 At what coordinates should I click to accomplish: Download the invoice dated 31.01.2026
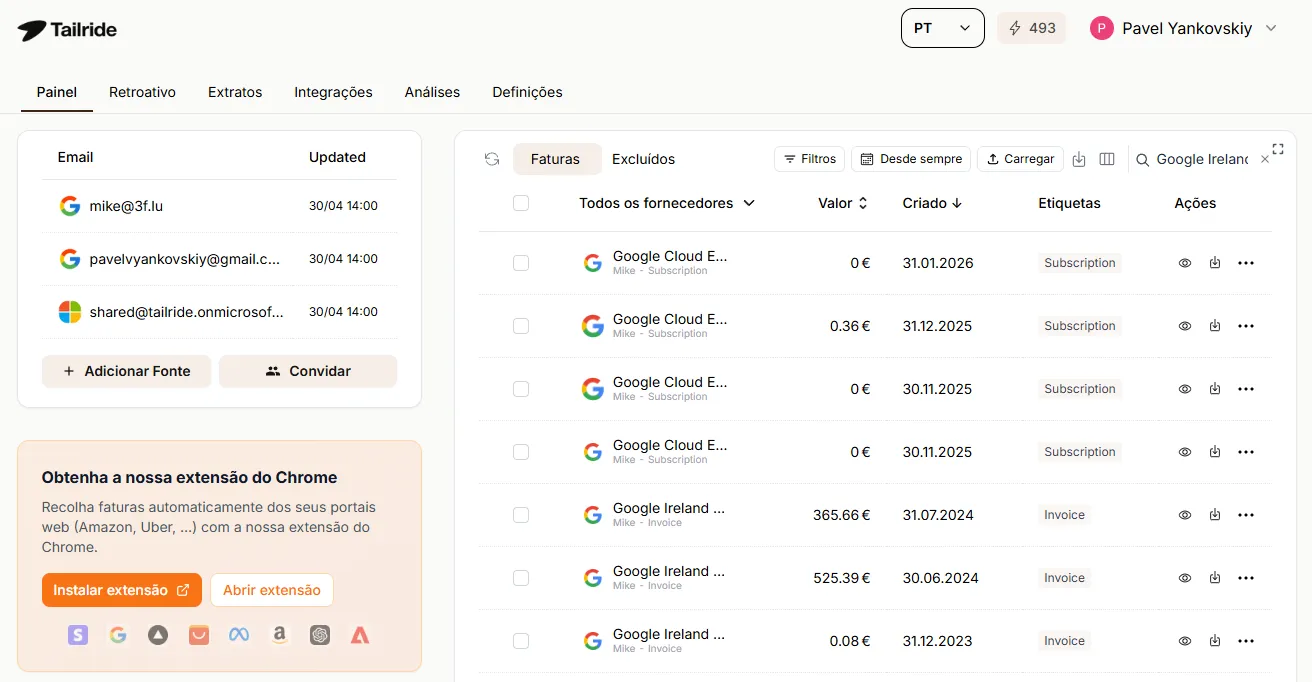tap(1215, 263)
